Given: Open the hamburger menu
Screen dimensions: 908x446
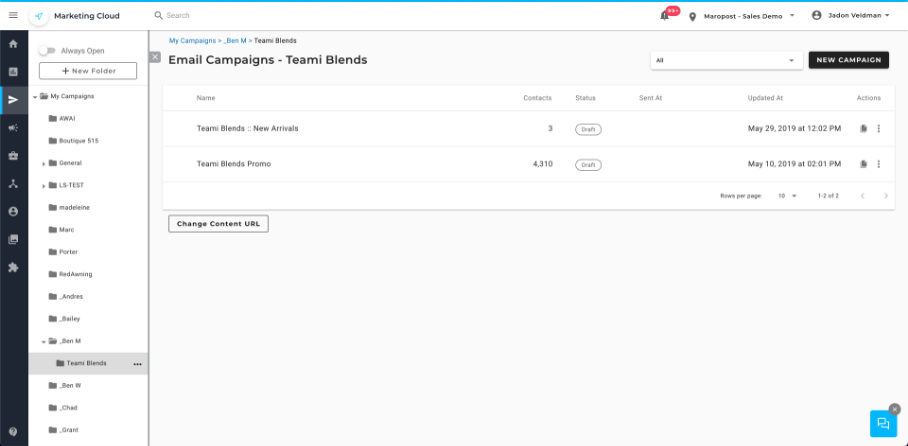Looking at the screenshot, I should (13, 16).
